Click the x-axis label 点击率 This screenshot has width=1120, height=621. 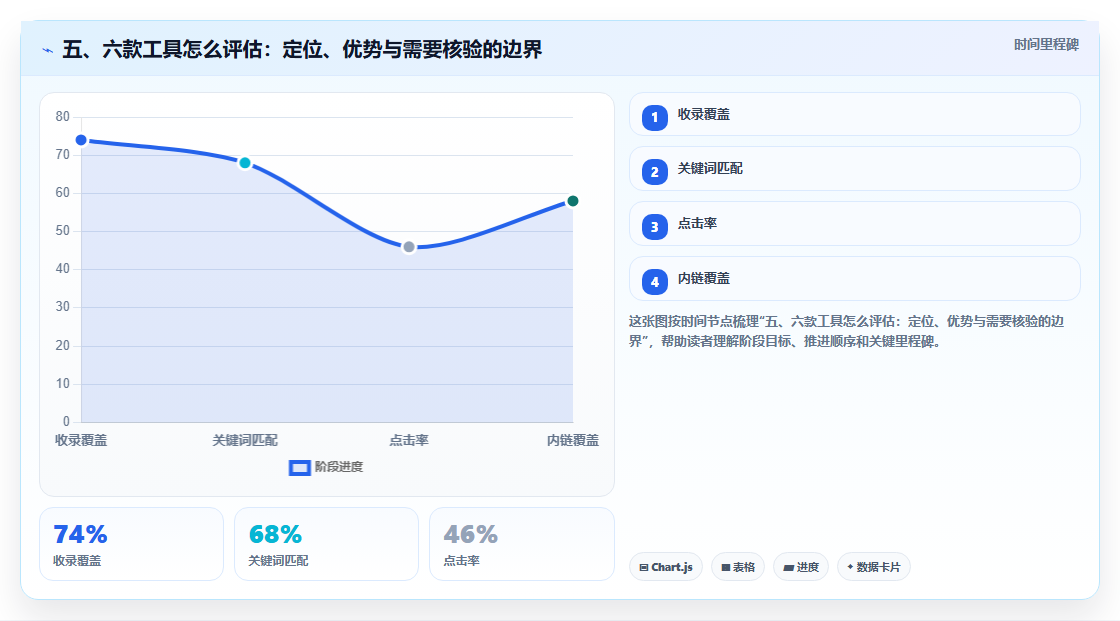[409, 440]
